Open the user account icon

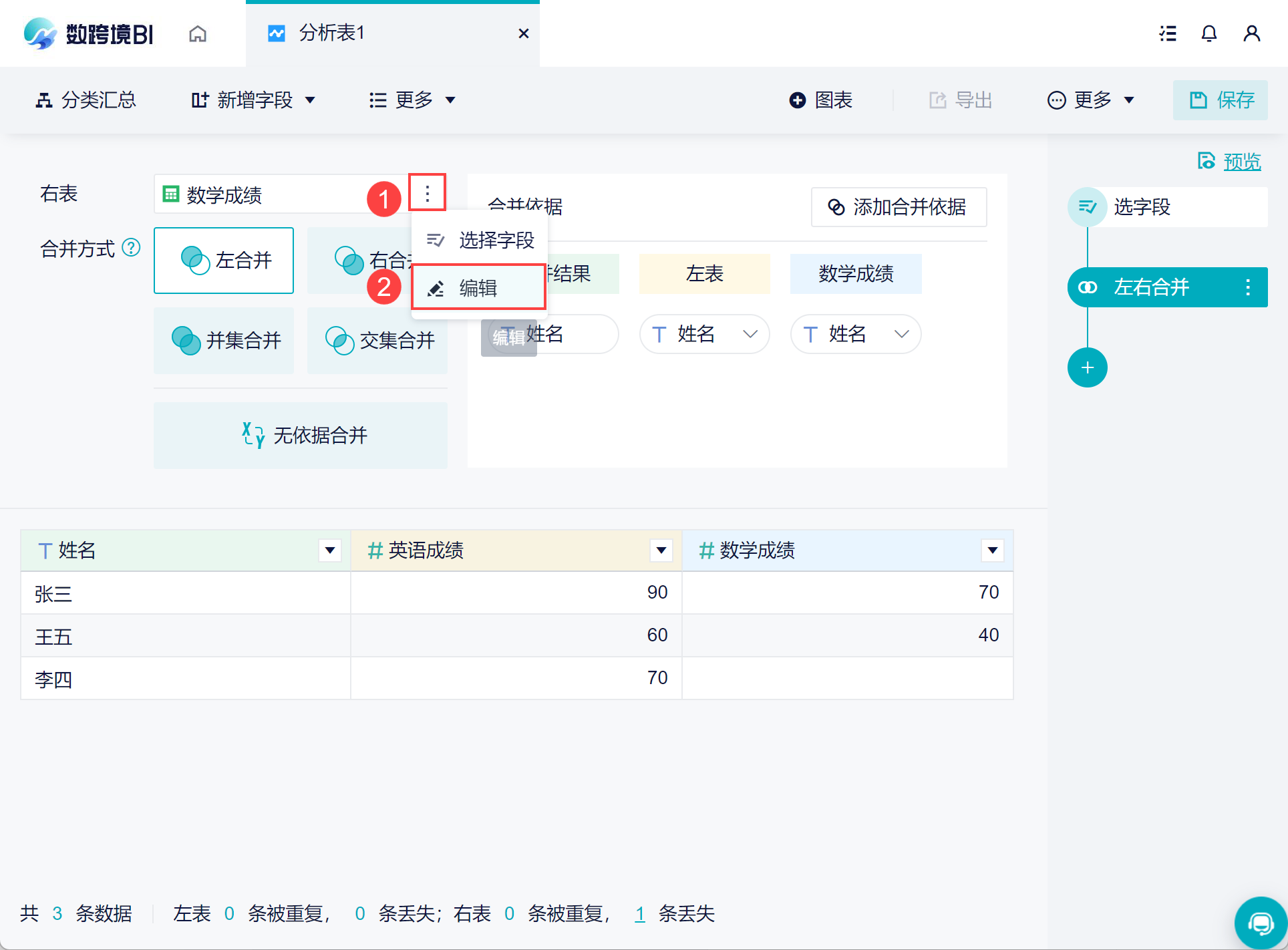(1251, 33)
